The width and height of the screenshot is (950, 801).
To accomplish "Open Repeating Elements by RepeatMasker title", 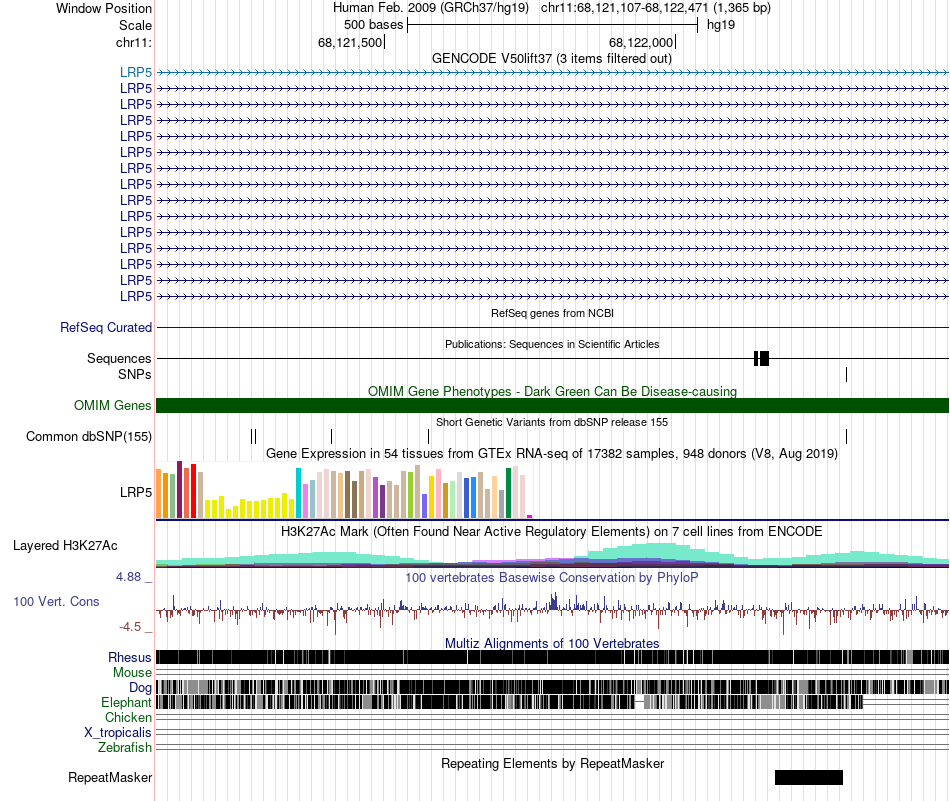I will click(552, 763).
